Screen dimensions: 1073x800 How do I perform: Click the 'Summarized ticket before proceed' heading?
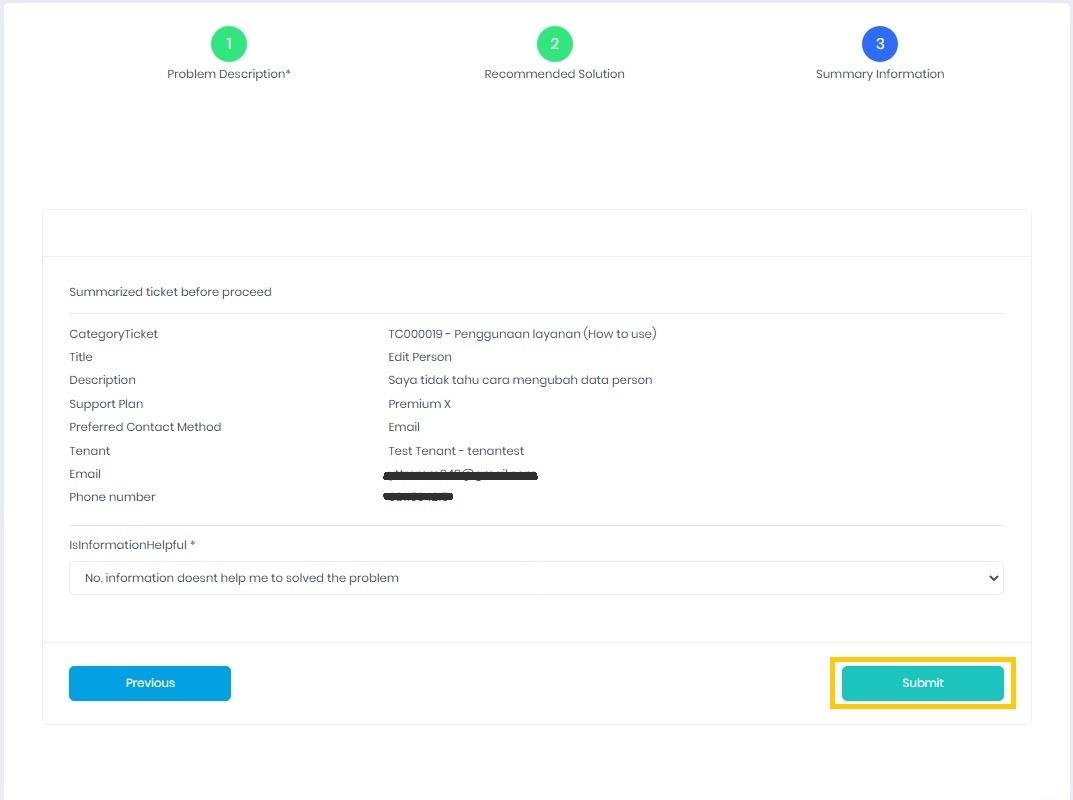[x=170, y=291]
